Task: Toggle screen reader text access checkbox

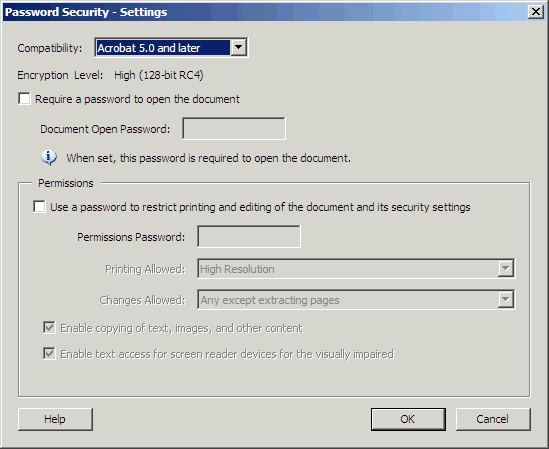Action: [x=49, y=353]
